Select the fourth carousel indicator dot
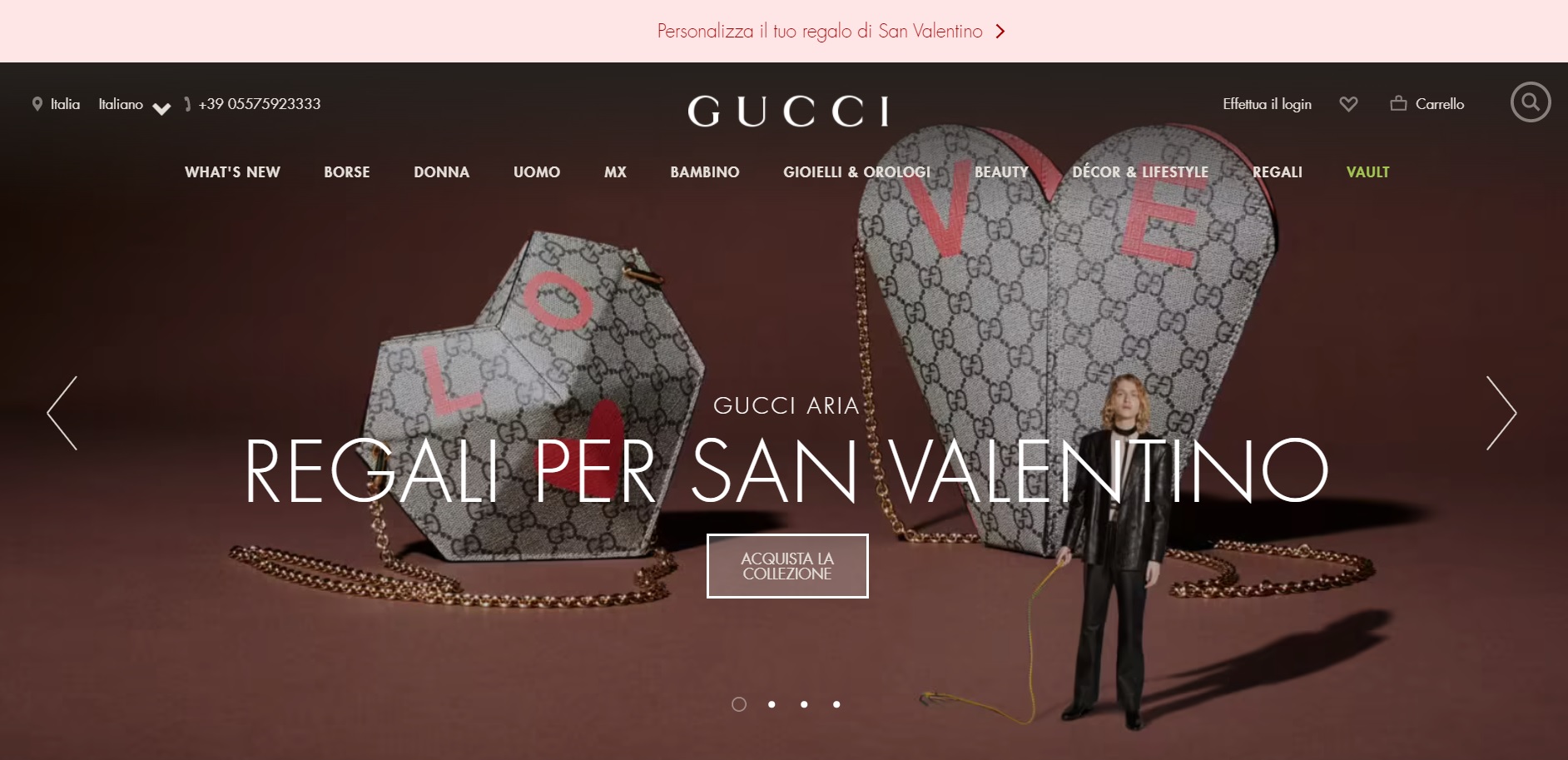 [836, 704]
